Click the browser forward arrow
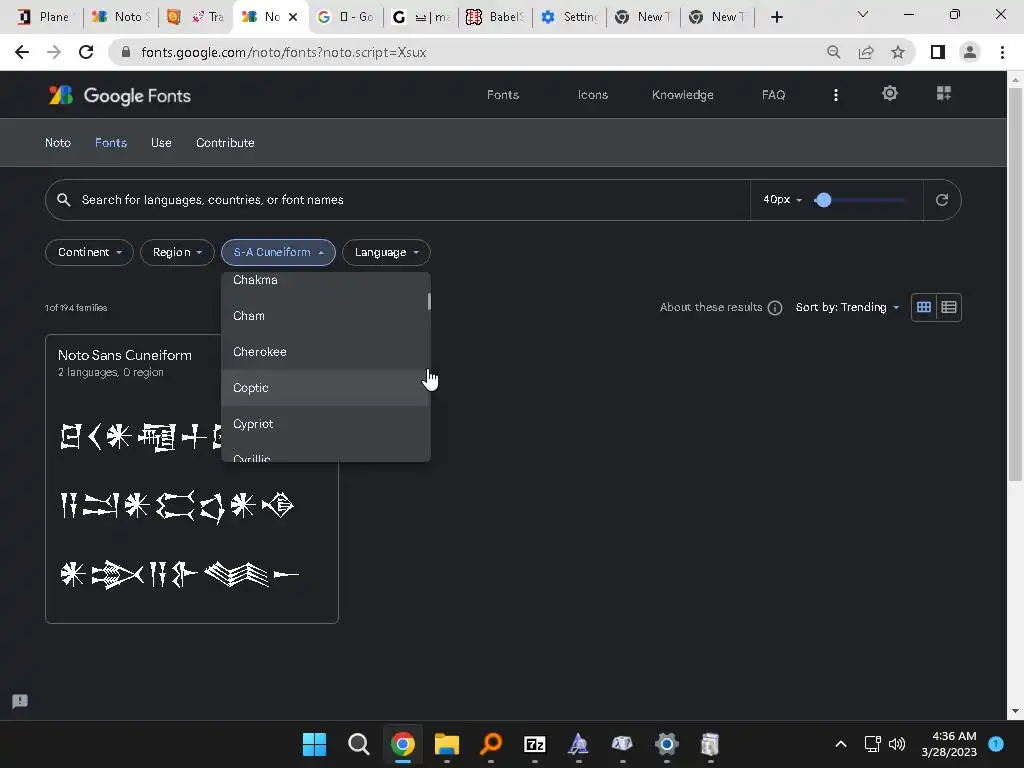The height and width of the screenshot is (768, 1024). click(x=54, y=52)
